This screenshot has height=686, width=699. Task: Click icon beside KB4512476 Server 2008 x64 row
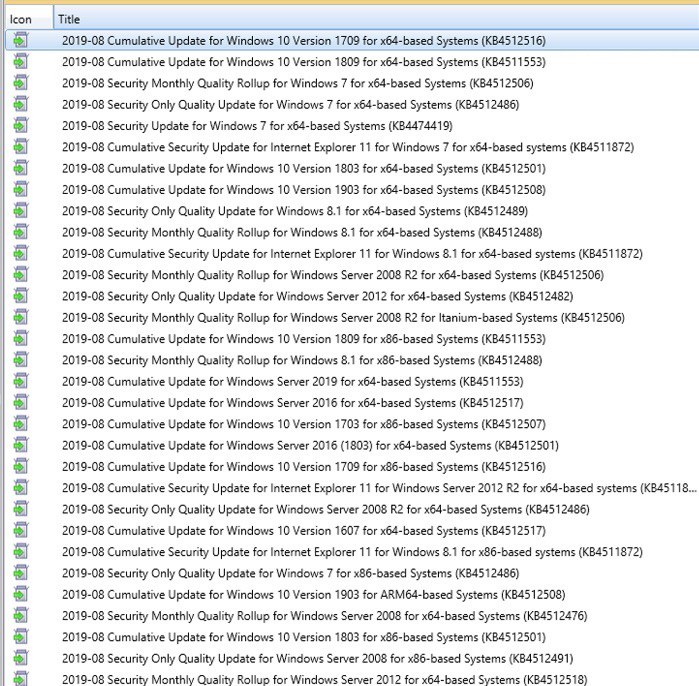[x=21, y=616]
